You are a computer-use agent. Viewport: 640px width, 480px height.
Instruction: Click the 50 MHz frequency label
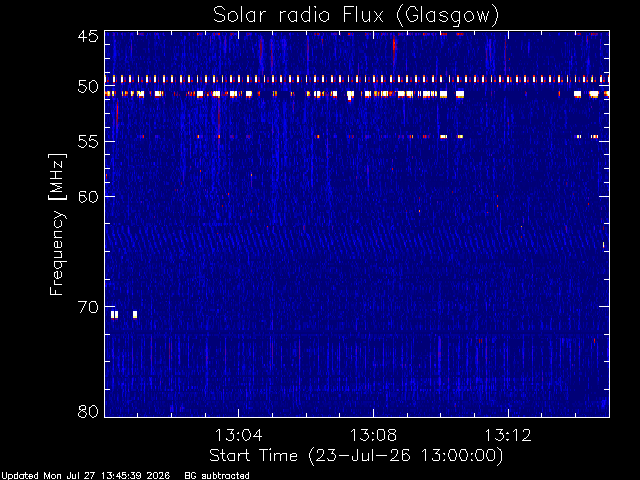(88, 87)
